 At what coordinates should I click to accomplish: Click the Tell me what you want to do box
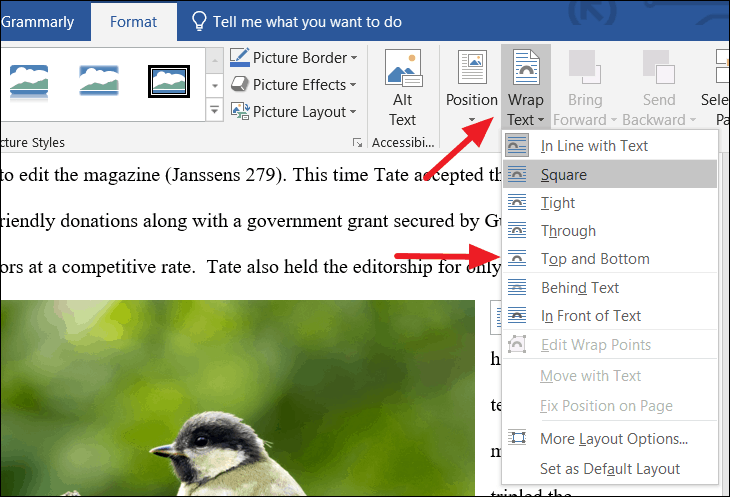click(307, 22)
